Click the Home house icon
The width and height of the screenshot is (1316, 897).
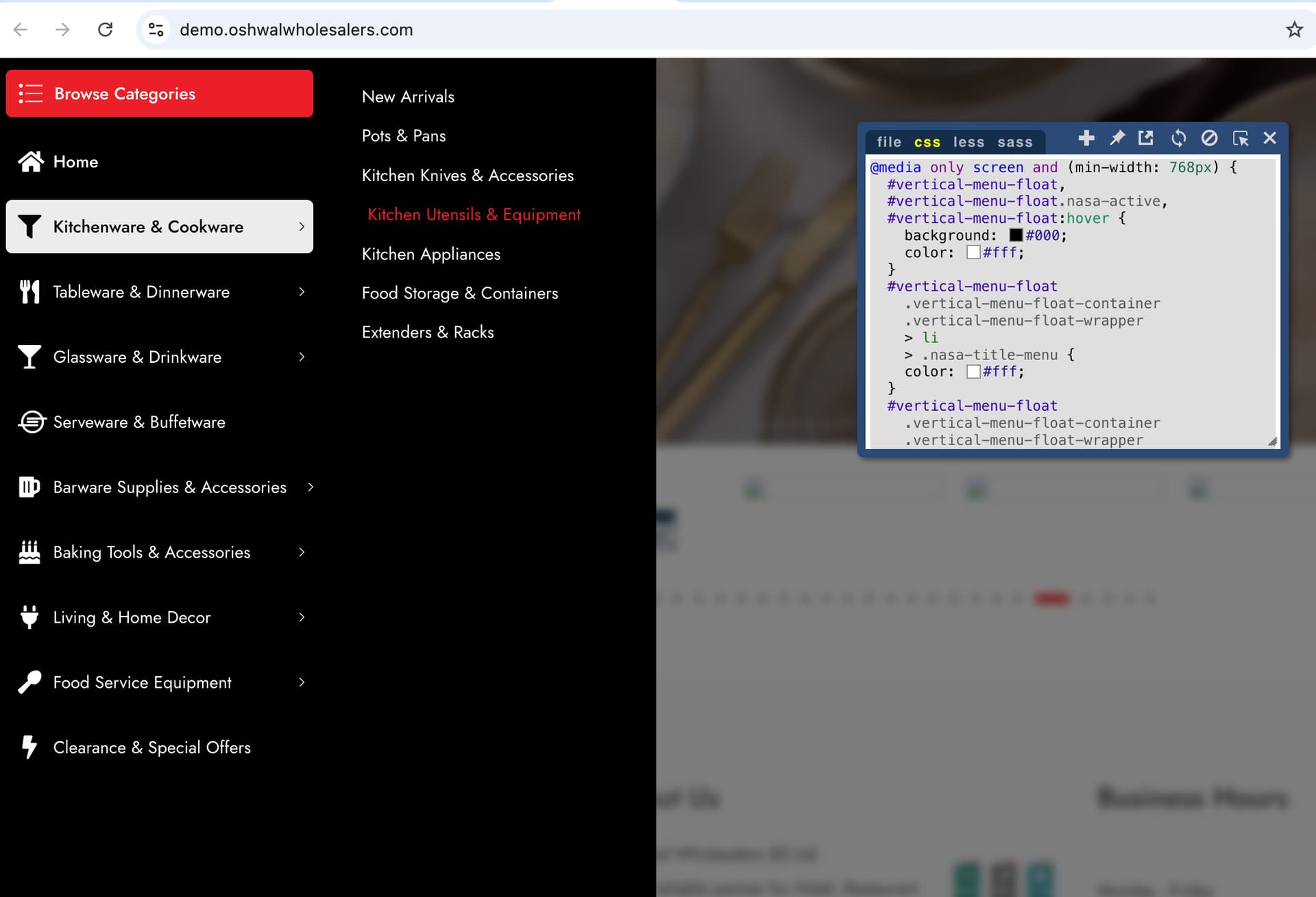pos(31,162)
